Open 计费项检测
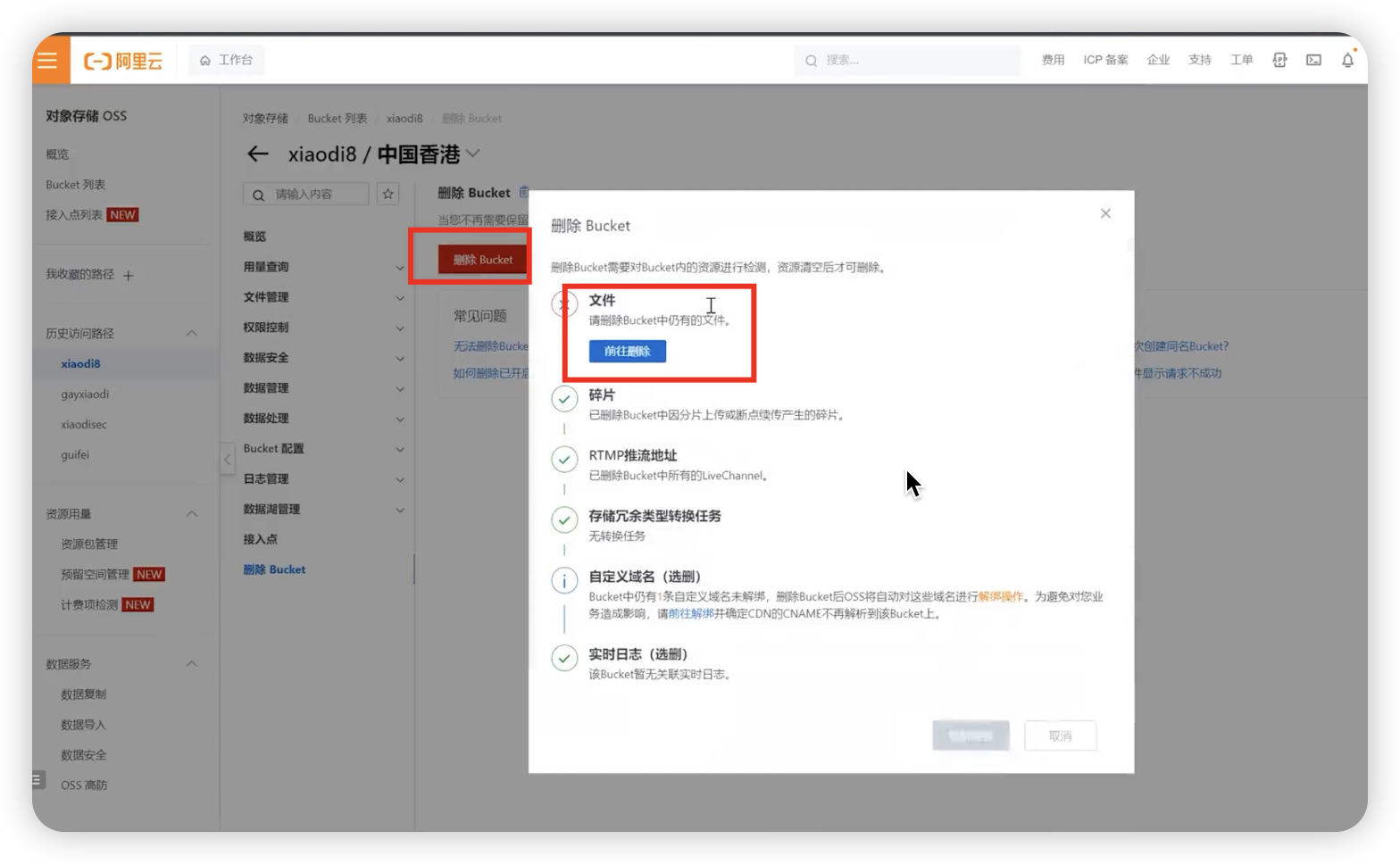This screenshot has width=1400, height=864. [x=89, y=605]
